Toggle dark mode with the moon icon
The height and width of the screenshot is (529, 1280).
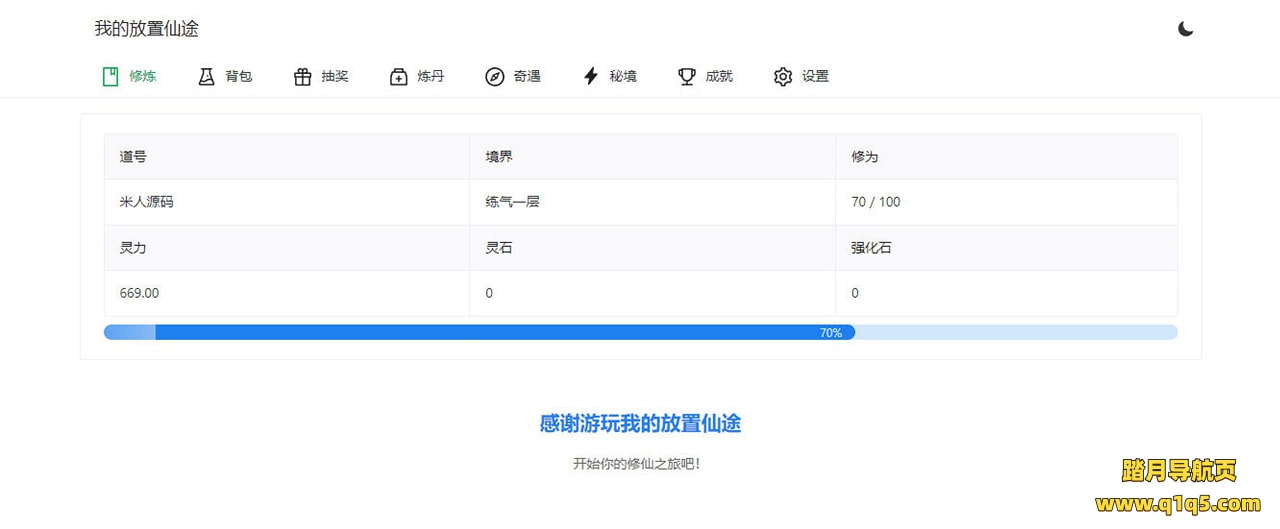[1185, 29]
